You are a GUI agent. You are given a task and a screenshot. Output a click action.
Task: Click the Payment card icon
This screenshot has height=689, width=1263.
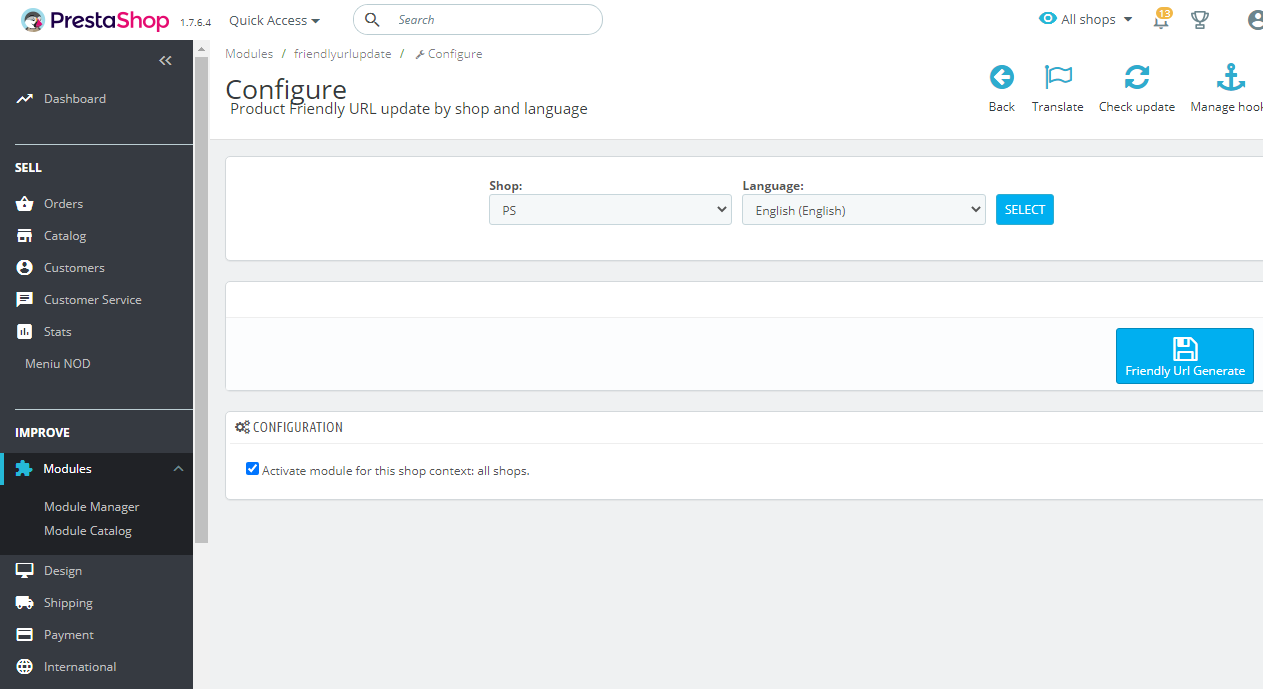(x=25, y=635)
